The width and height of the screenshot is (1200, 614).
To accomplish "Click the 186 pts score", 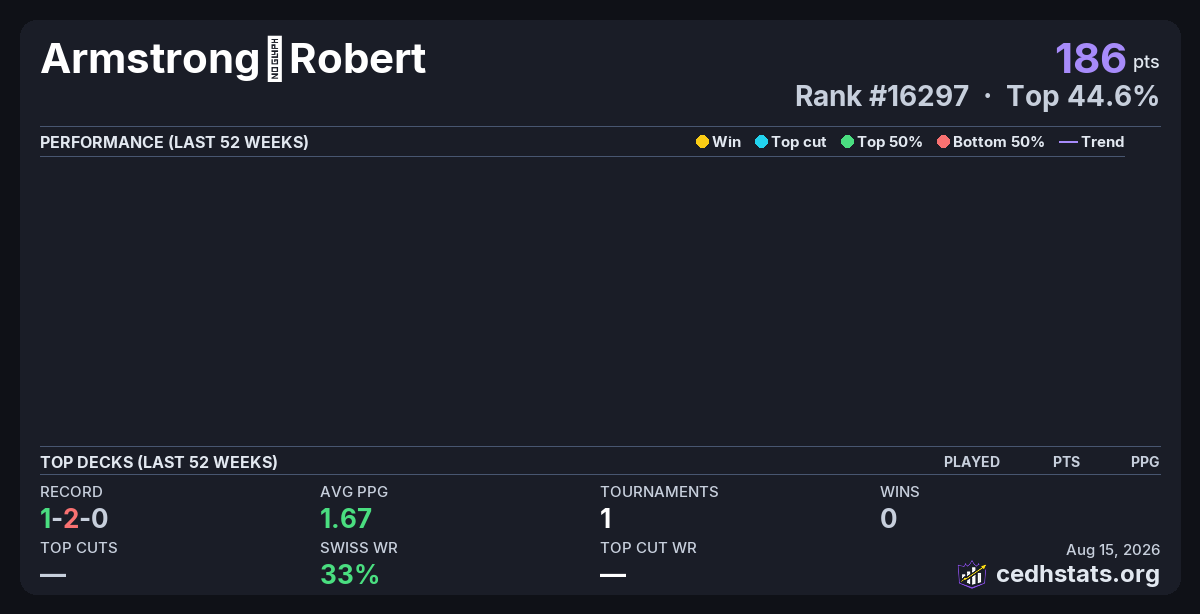I will click(1107, 58).
